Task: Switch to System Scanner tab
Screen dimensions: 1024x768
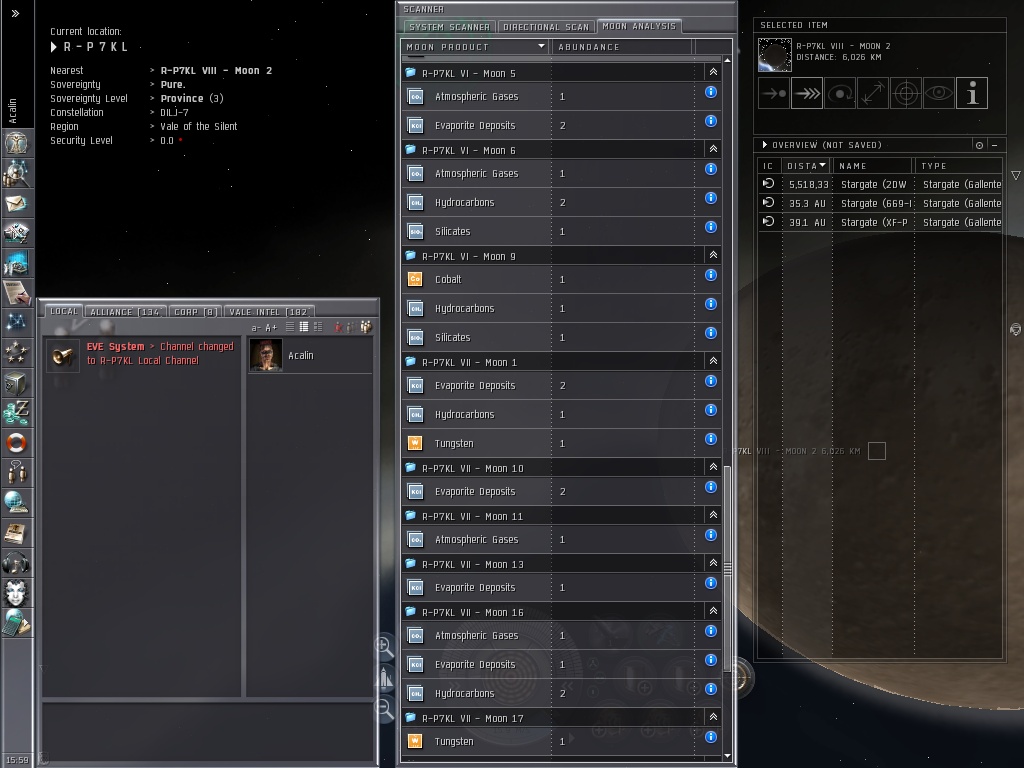Action: [x=449, y=27]
